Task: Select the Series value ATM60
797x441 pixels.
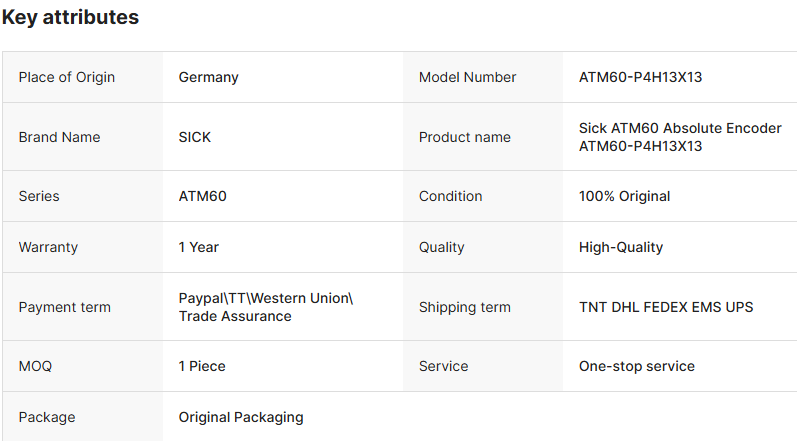Action: [202, 196]
